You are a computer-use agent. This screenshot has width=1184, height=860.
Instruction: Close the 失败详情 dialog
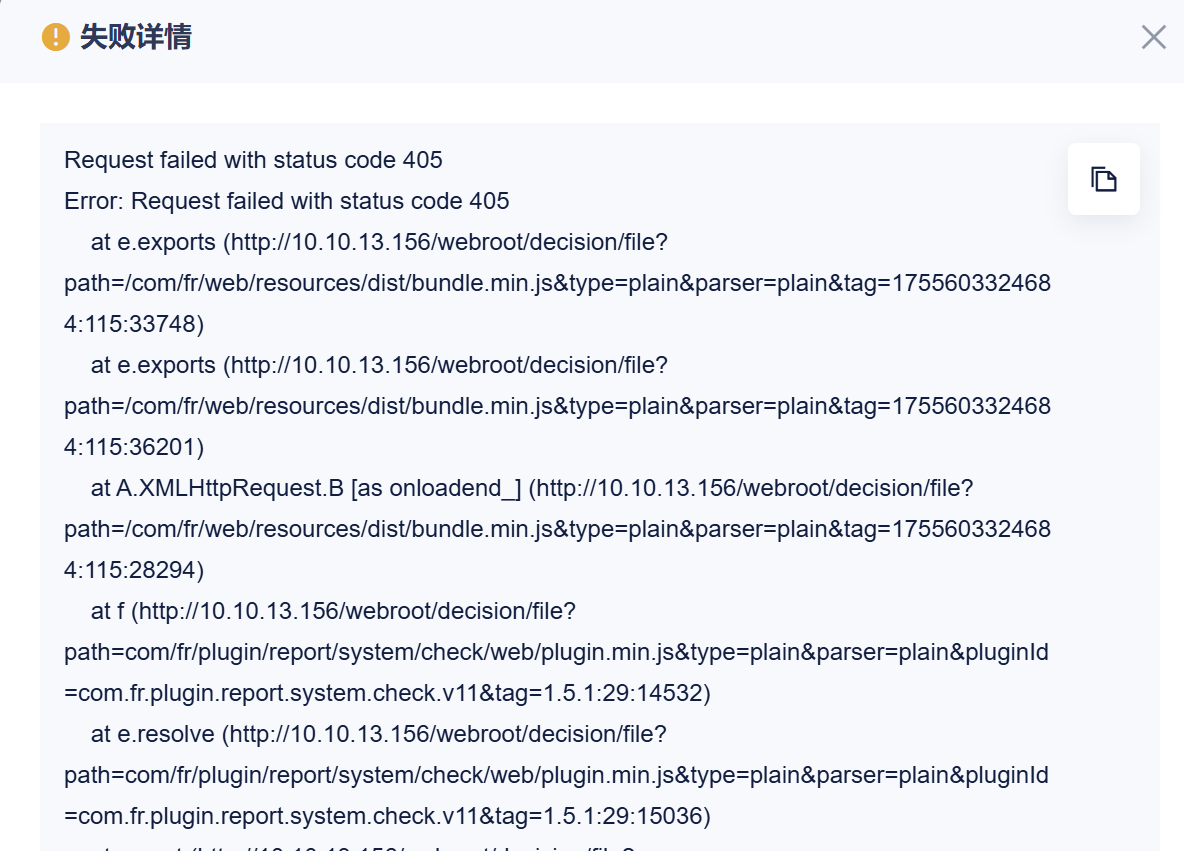coord(1153,38)
